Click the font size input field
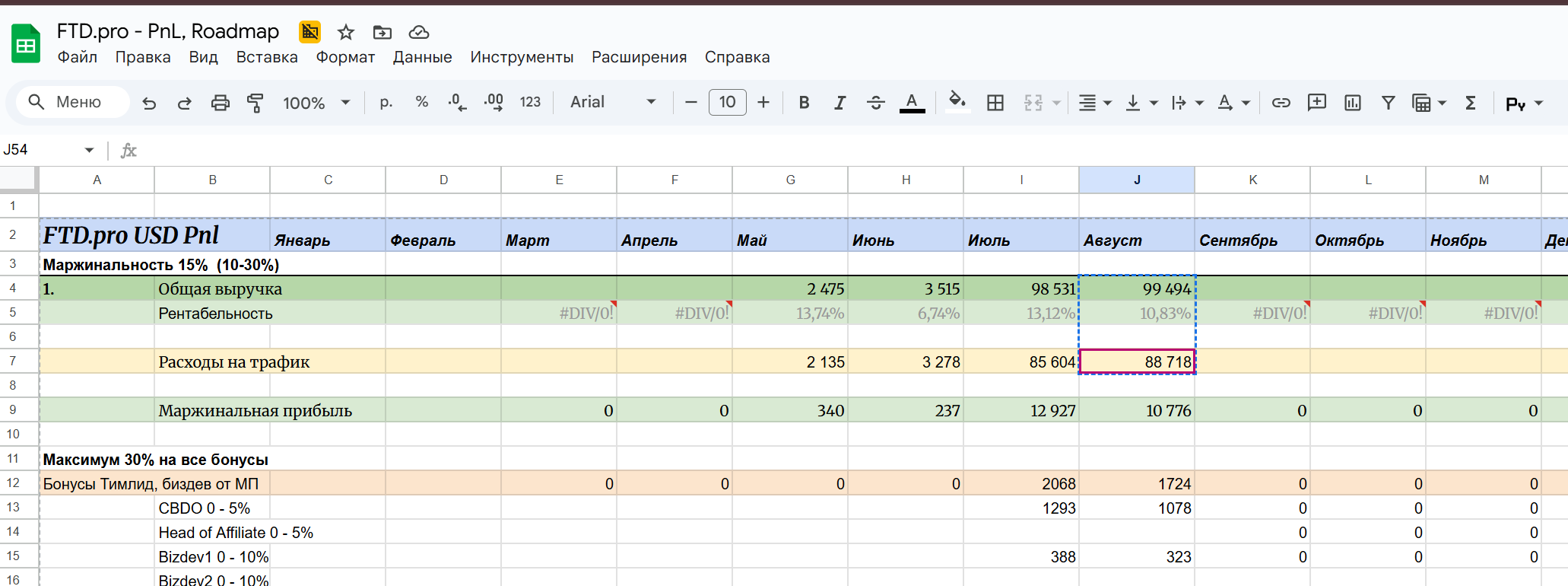This screenshot has width=1568, height=586. [727, 102]
